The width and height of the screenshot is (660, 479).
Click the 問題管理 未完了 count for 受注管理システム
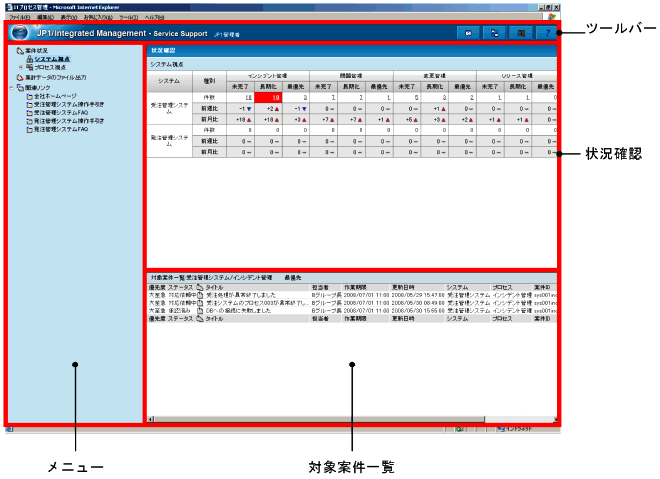coord(323,98)
